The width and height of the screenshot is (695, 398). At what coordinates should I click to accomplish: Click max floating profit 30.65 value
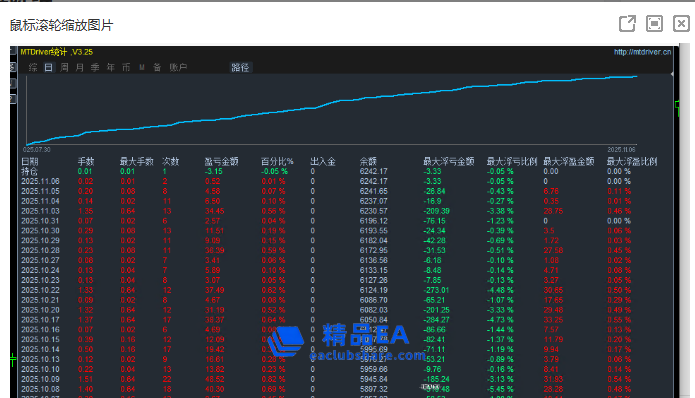point(553,290)
